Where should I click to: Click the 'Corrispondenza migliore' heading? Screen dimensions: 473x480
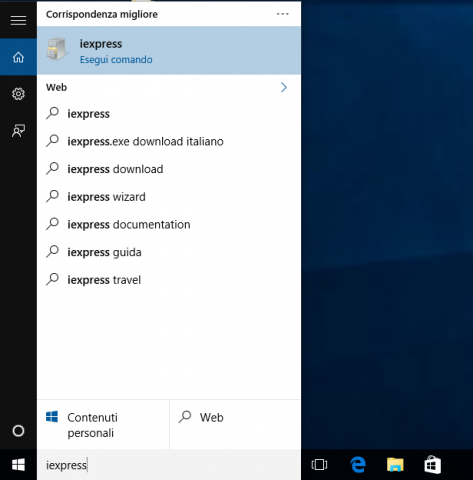click(x=102, y=14)
